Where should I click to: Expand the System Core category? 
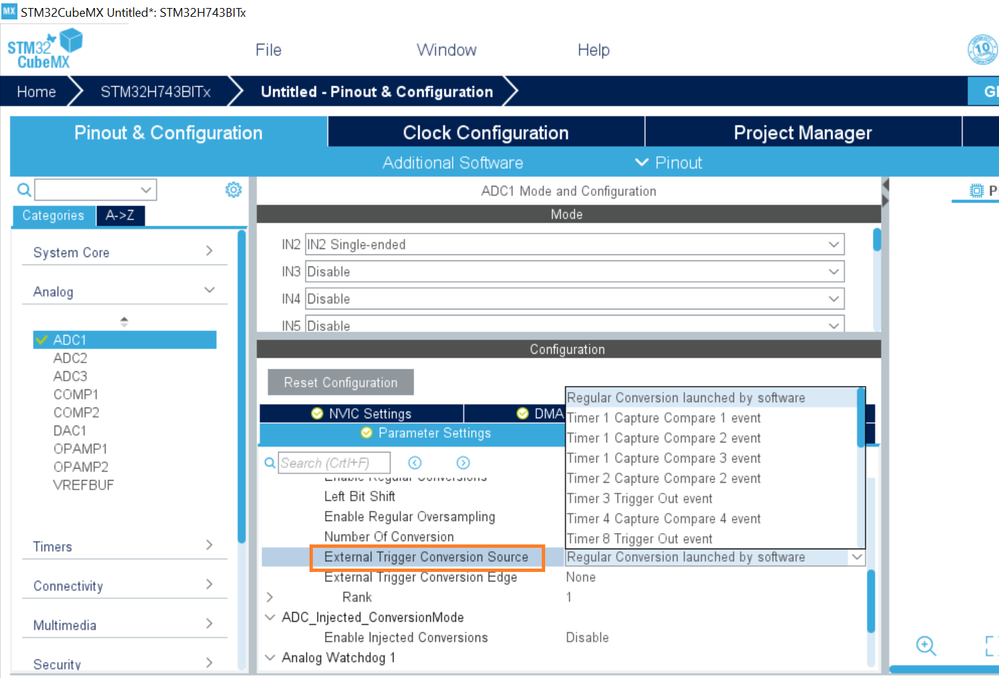click(124, 252)
